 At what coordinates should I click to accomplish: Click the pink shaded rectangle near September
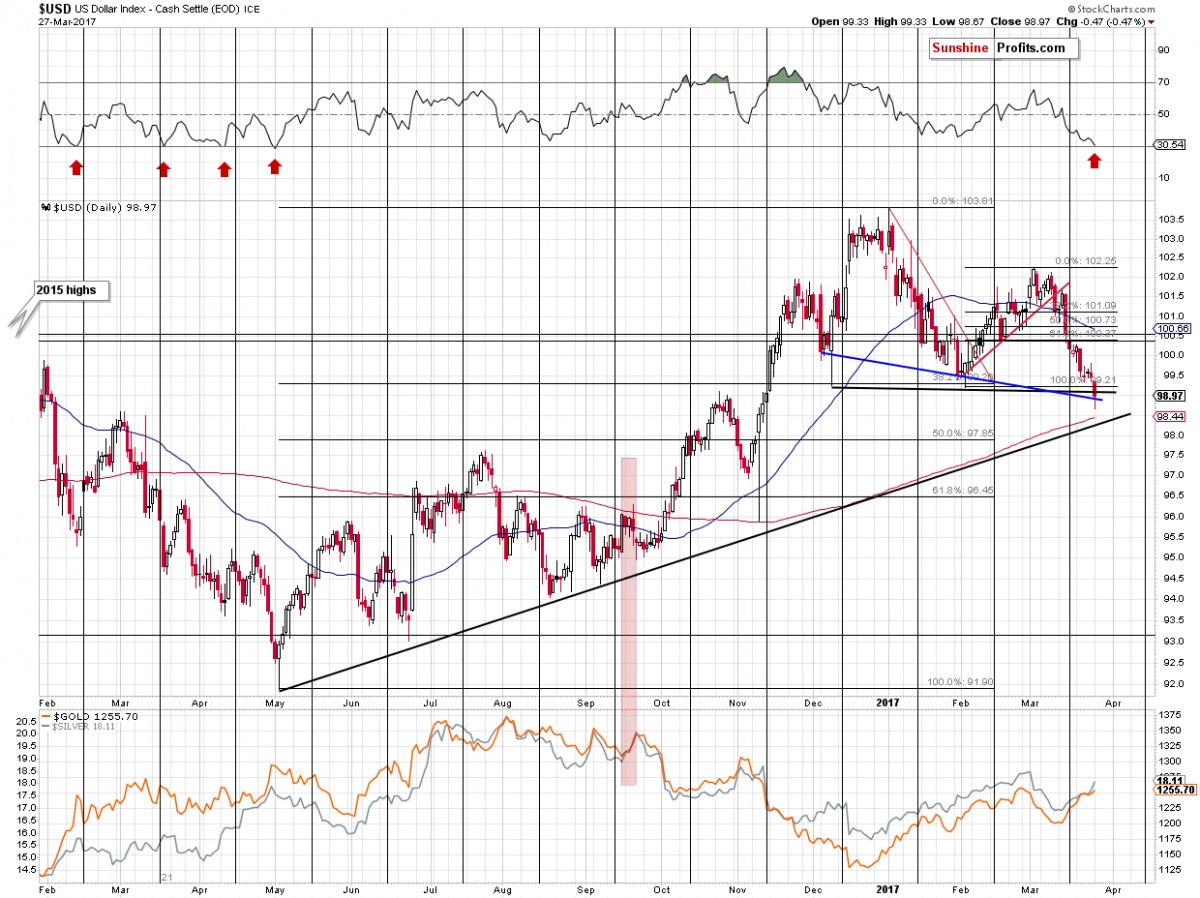(x=629, y=620)
